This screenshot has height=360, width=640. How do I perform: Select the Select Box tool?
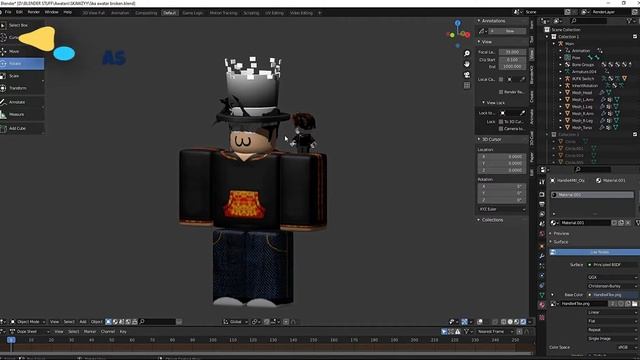coord(22,25)
